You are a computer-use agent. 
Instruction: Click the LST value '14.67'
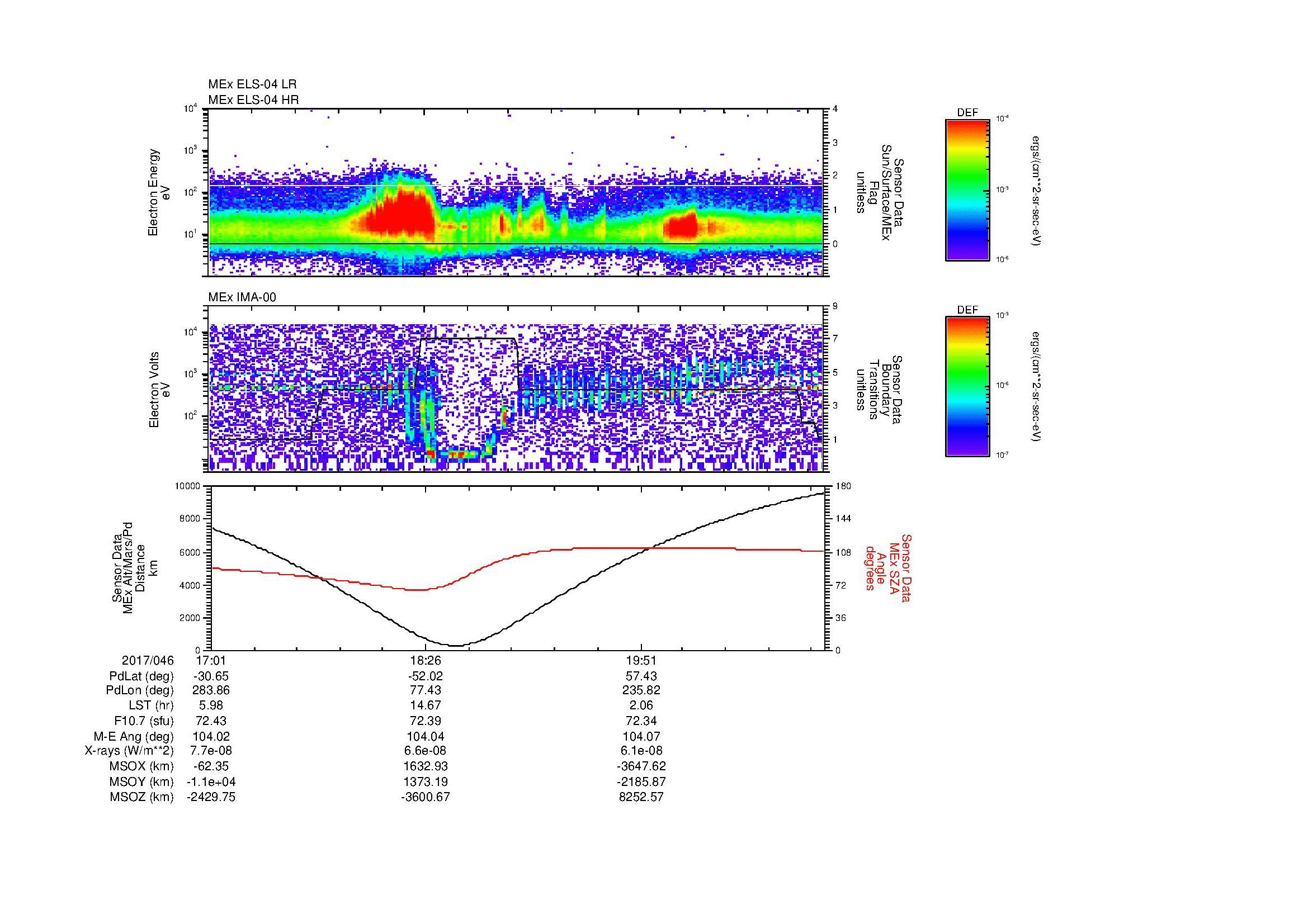425,706
